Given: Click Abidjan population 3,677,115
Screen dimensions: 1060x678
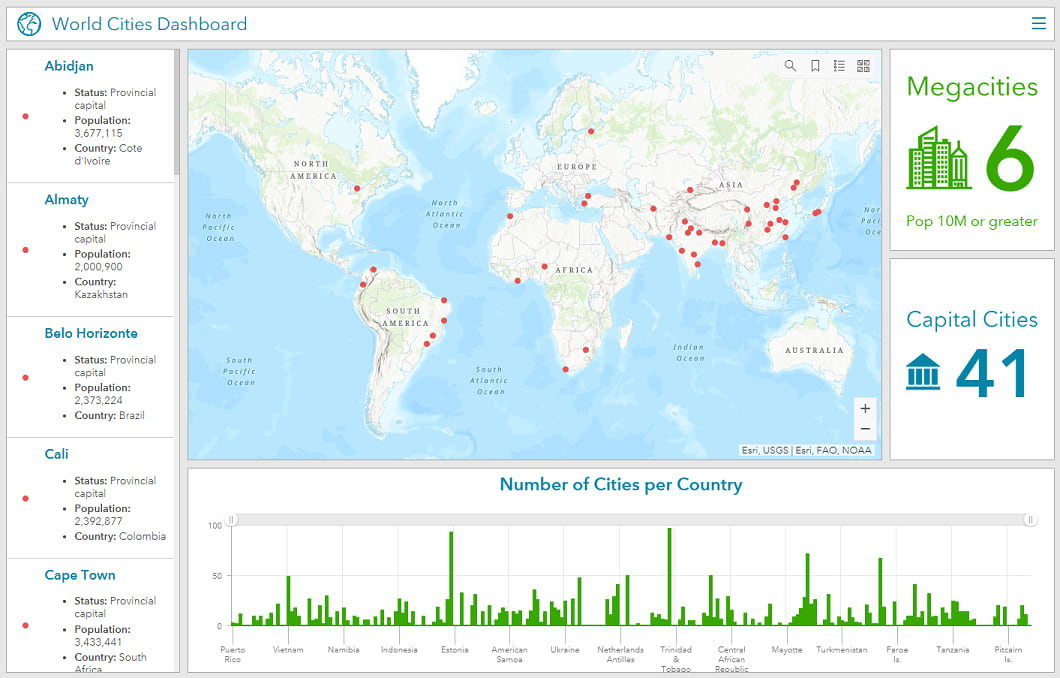Looking at the screenshot, I should tap(99, 133).
